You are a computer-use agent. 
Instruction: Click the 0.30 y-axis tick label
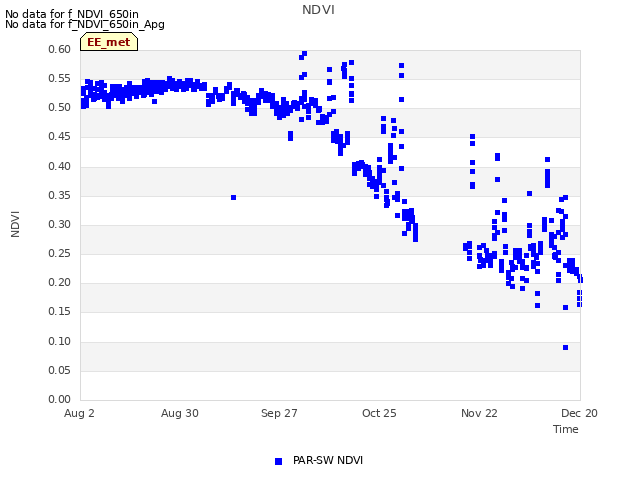tap(60, 224)
